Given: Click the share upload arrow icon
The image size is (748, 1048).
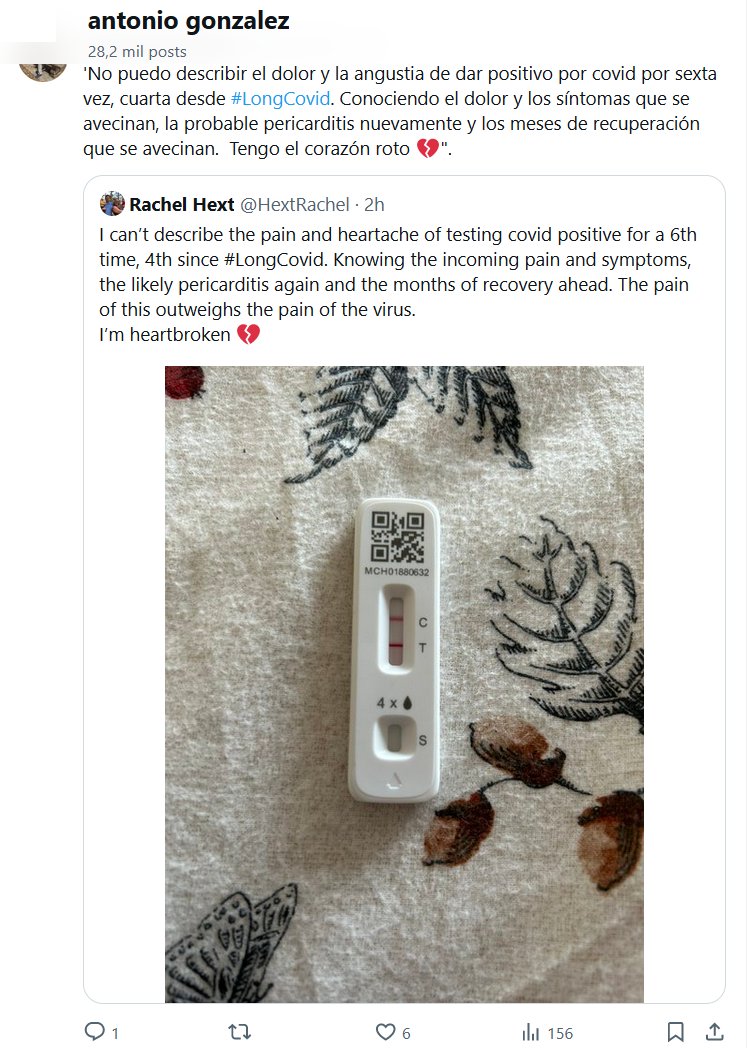Looking at the screenshot, I should point(715,1031).
